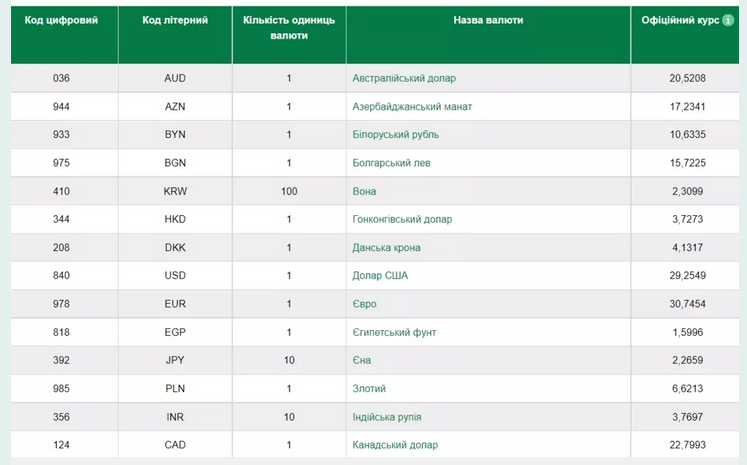This screenshot has width=747, height=465.
Task: Click the Білоруський рубль currency name
Action: pyautogui.click(x=395, y=134)
